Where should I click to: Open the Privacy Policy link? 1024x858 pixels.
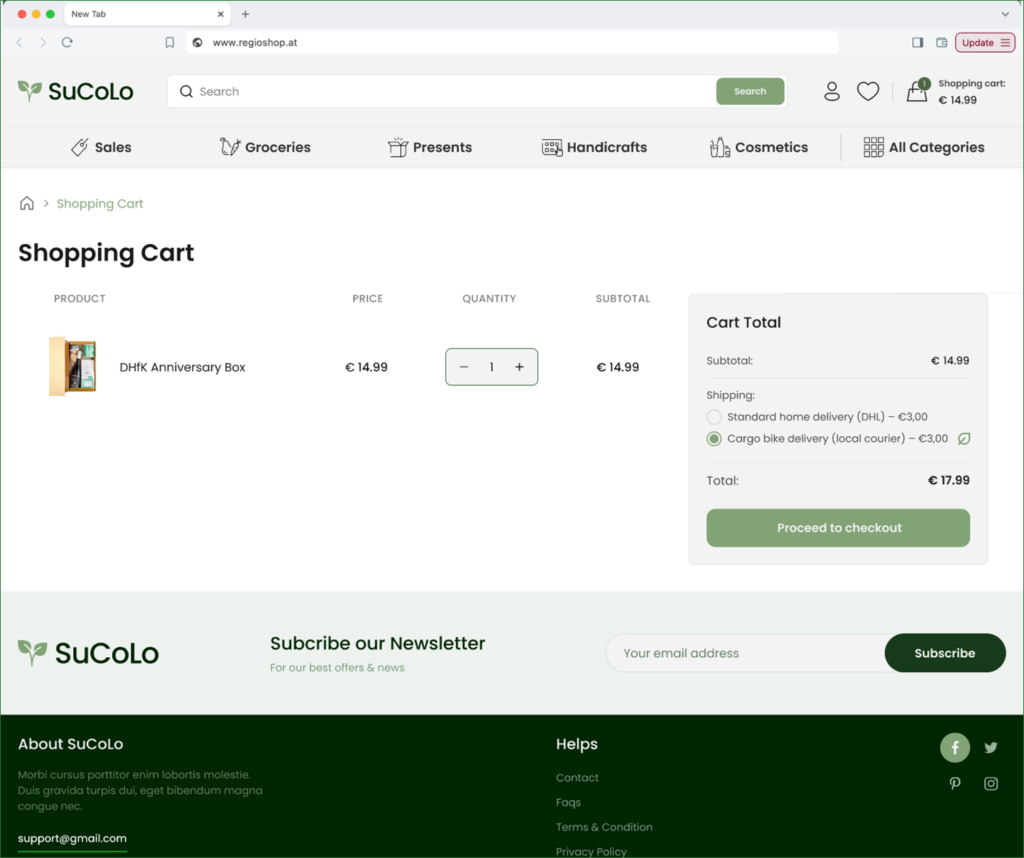(x=591, y=851)
